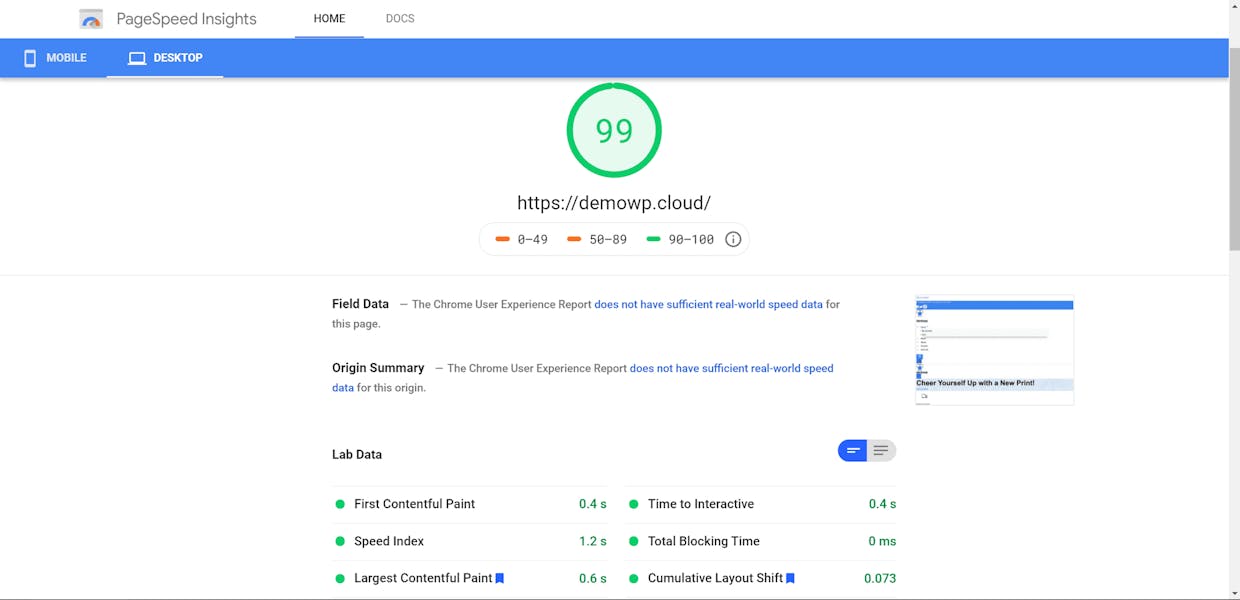
Task: Click the PageSpeed Insights logo icon
Action: point(91,19)
